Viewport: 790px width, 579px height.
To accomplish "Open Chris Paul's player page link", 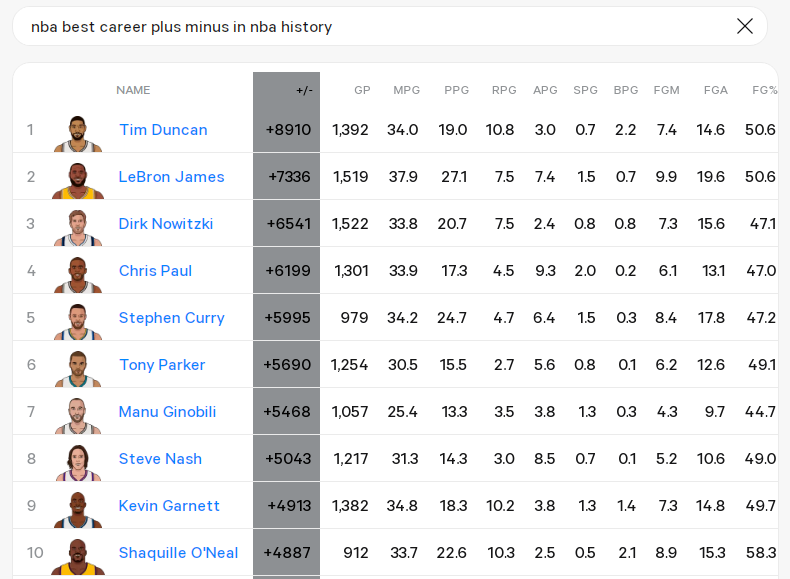I will click(x=155, y=271).
